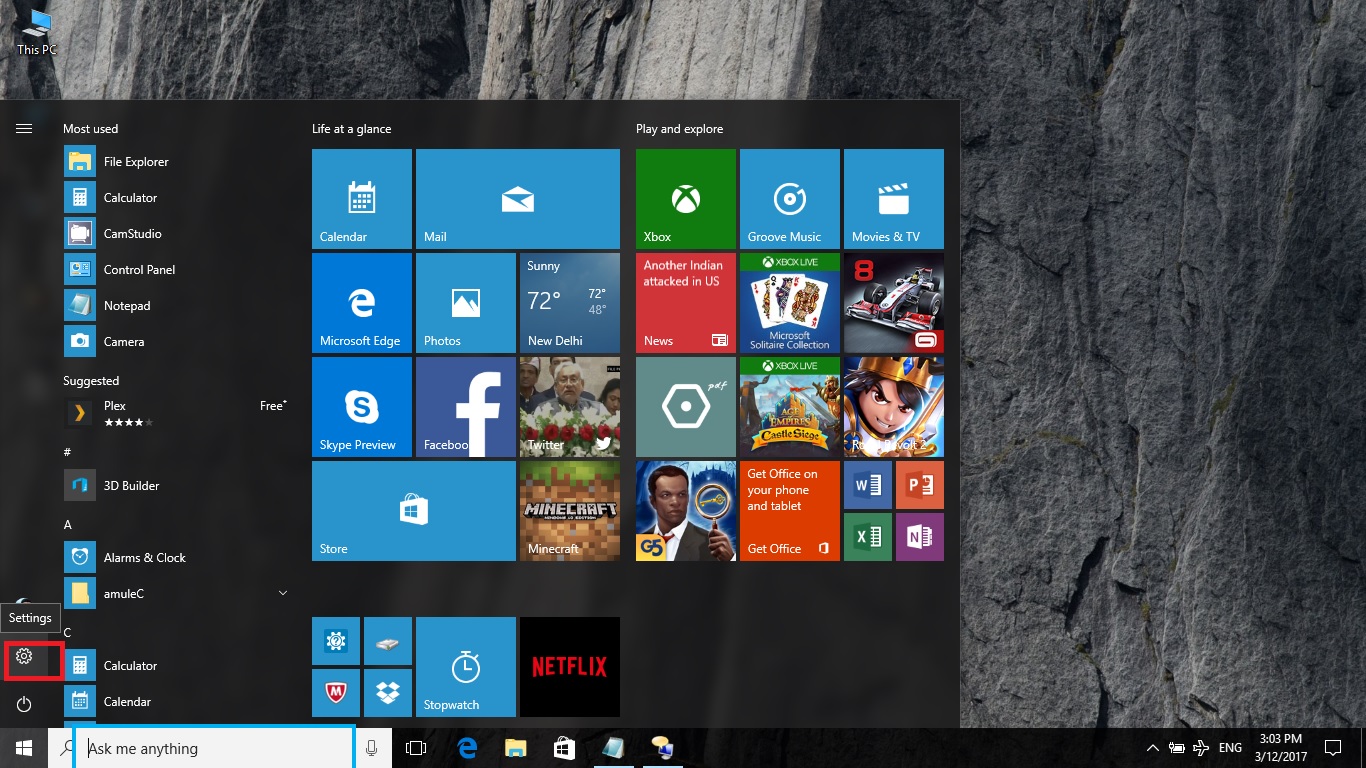Open the Minecraft tile
The image size is (1366, 768).
click(x=569, y=510)
